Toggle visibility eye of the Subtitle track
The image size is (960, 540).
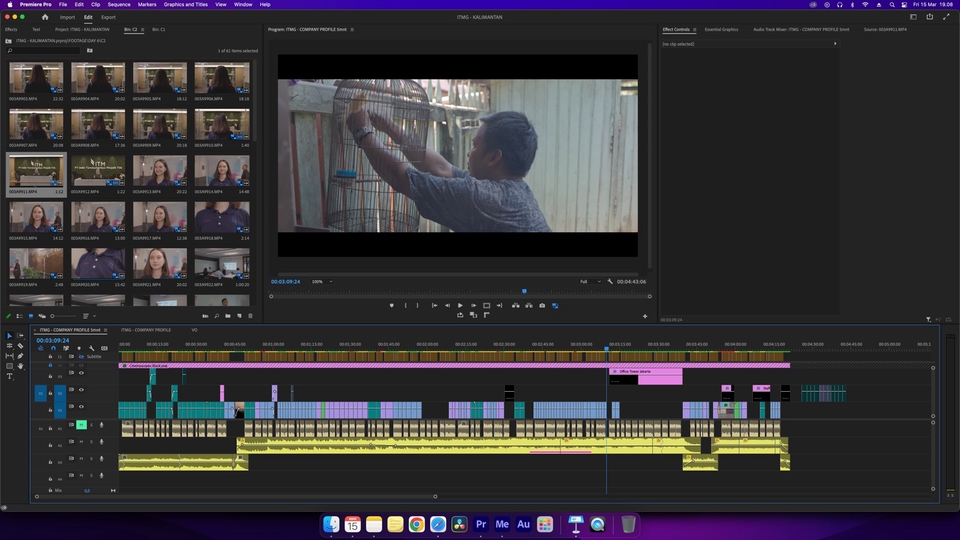point(81,356)
